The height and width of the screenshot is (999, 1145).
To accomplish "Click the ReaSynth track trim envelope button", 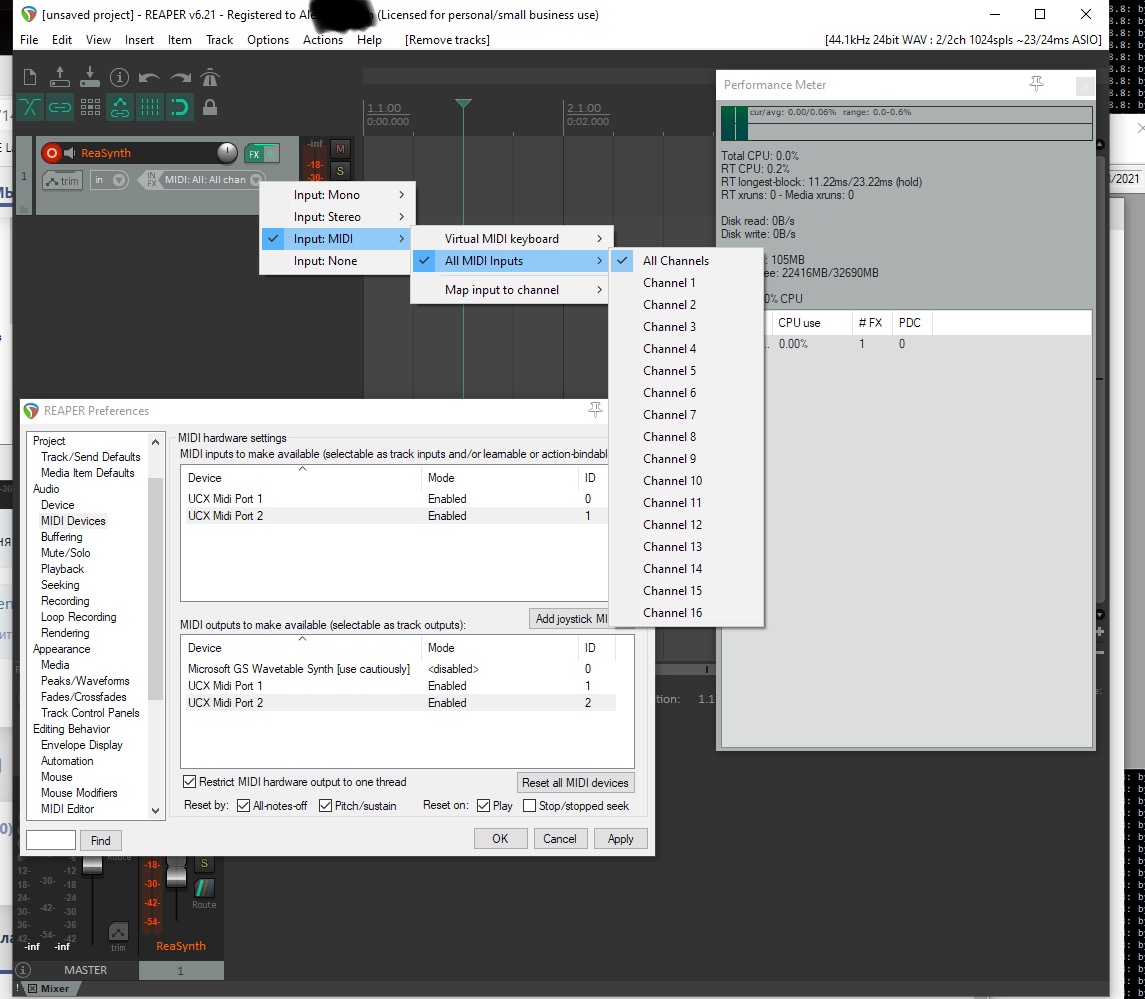I will click(x=62, y=180).
